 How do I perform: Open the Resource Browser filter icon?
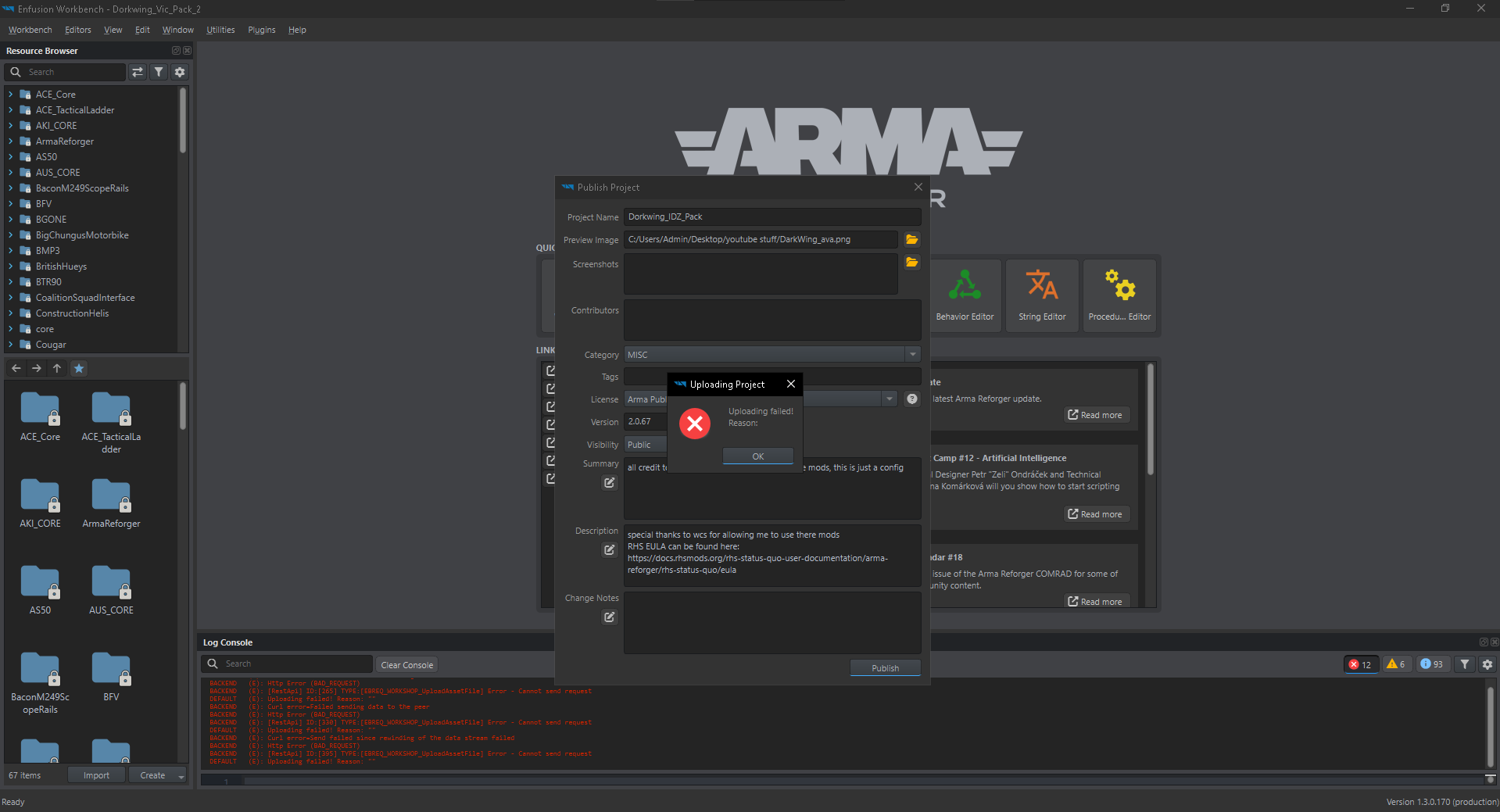[x=159, y=72]
